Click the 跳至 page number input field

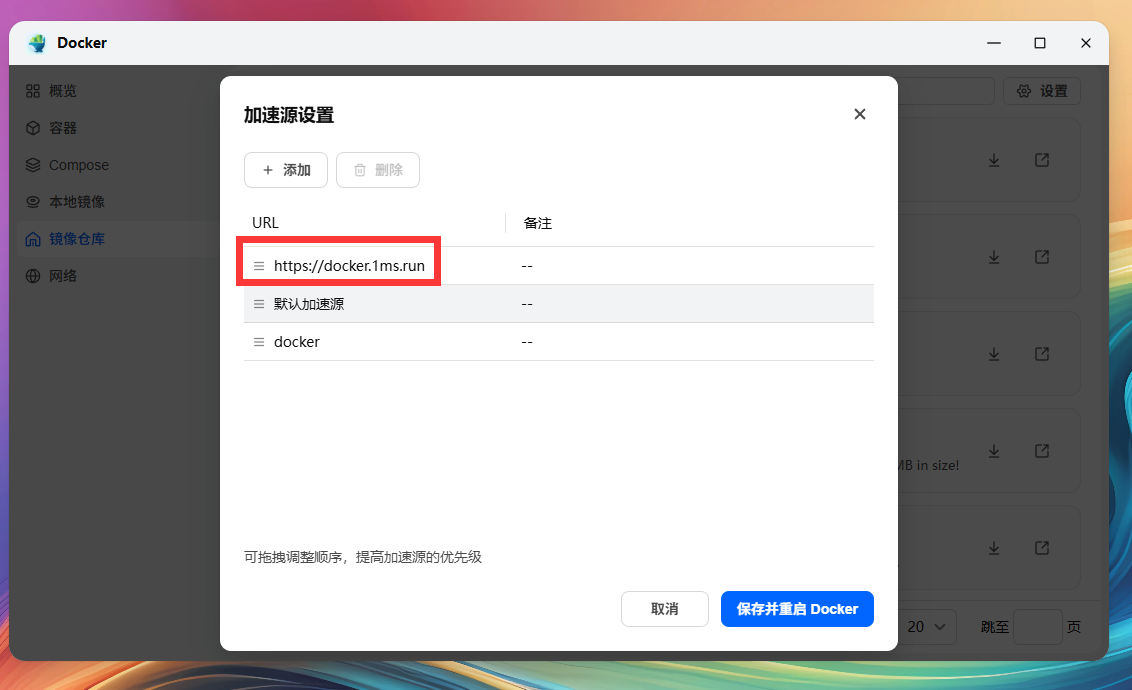[x=1037, y=626]
